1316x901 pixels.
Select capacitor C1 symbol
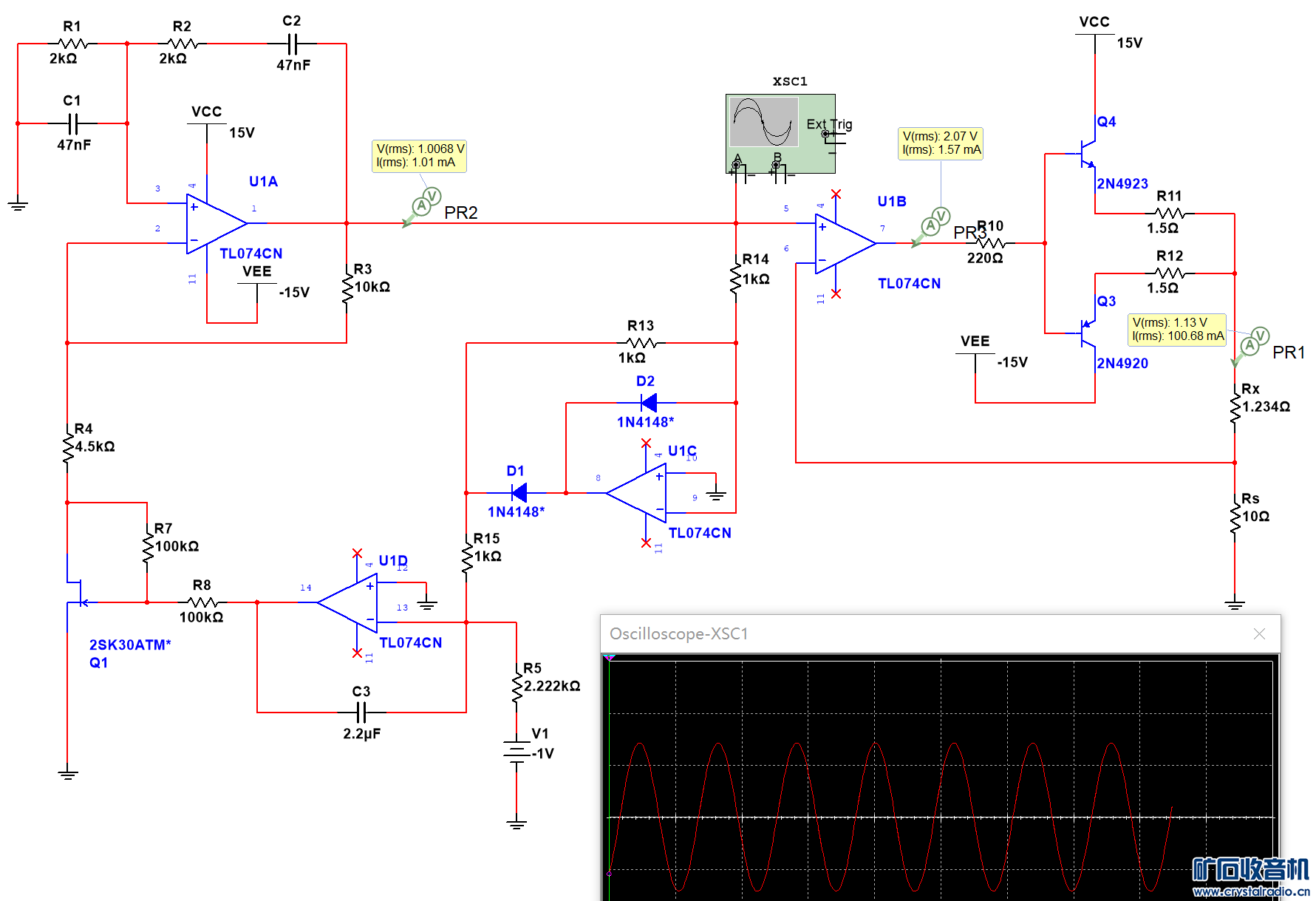tap(72, 123)
